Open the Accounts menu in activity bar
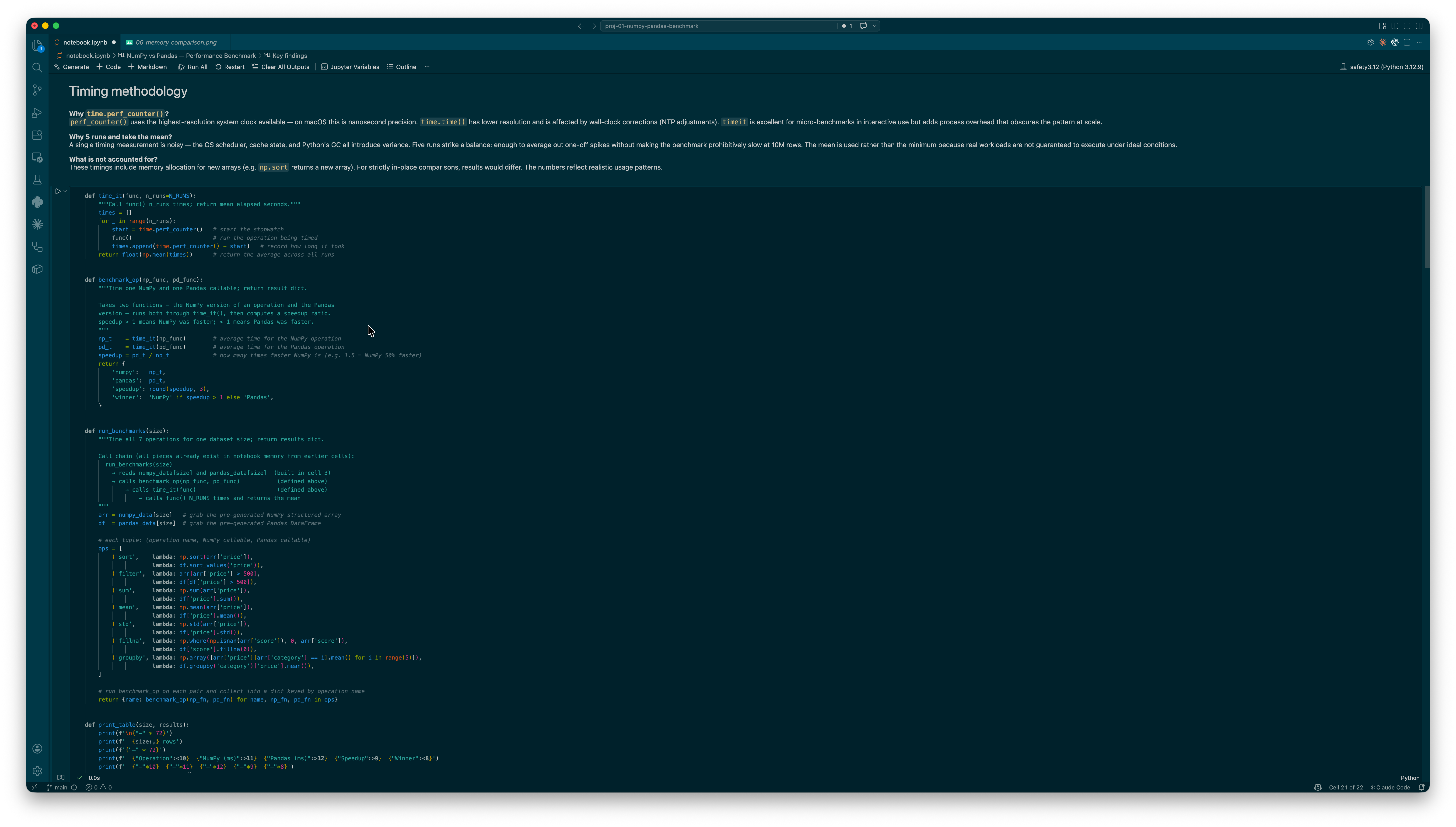Screen dimensions: 1456x827 (x=38, y=749)
